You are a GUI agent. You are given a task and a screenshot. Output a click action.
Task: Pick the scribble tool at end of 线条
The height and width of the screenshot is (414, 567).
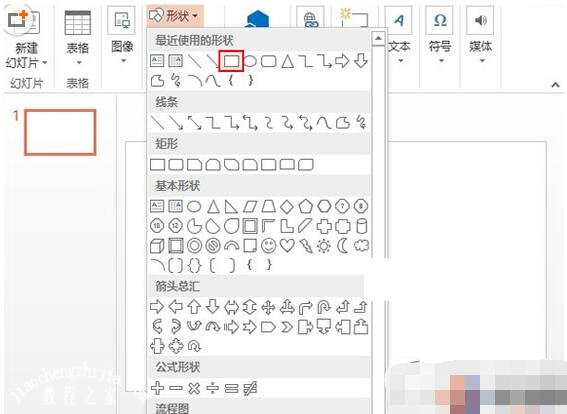361,123
